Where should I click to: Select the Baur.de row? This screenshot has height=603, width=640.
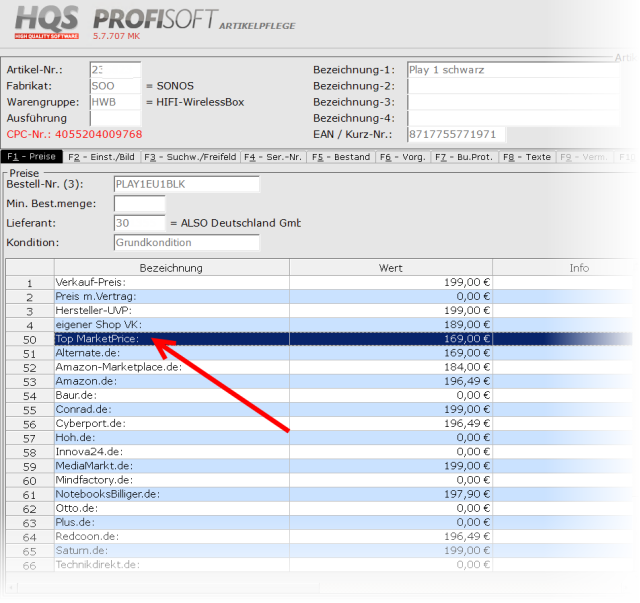coord(319,395)
